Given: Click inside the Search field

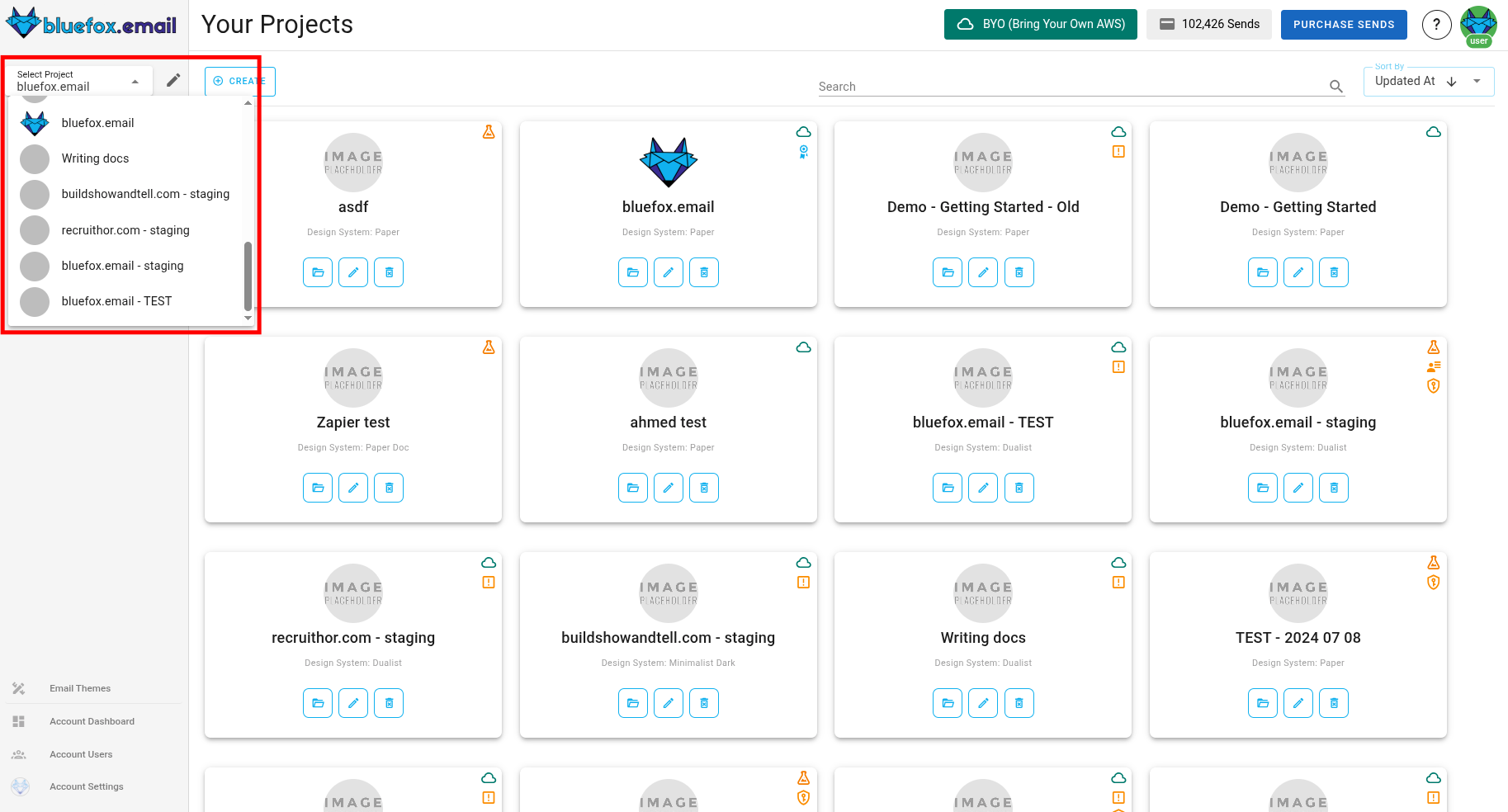Looking at the screenshot, I should pyautogui.click(x=990, y=86).
